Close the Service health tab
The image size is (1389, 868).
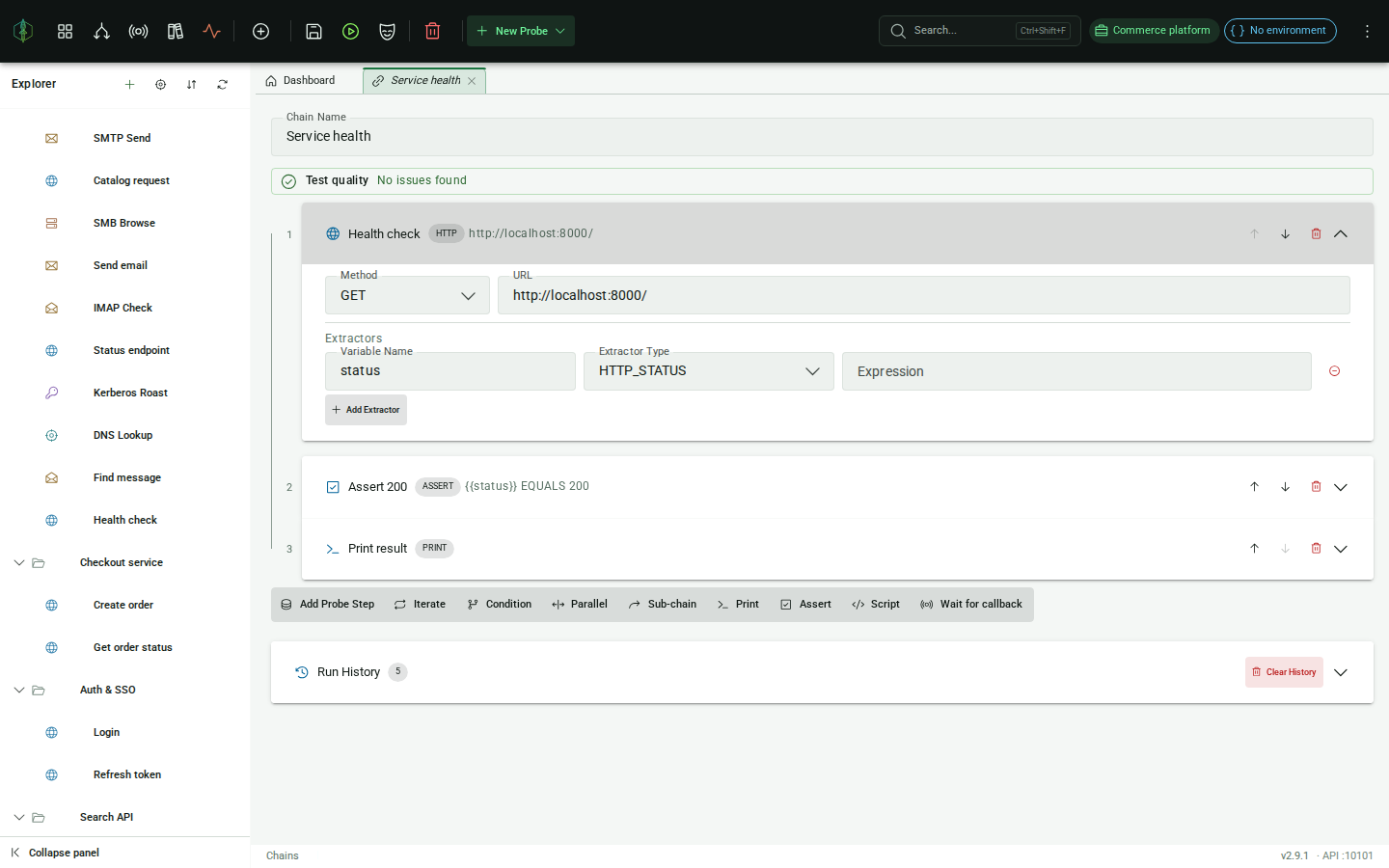click(472, 81)
